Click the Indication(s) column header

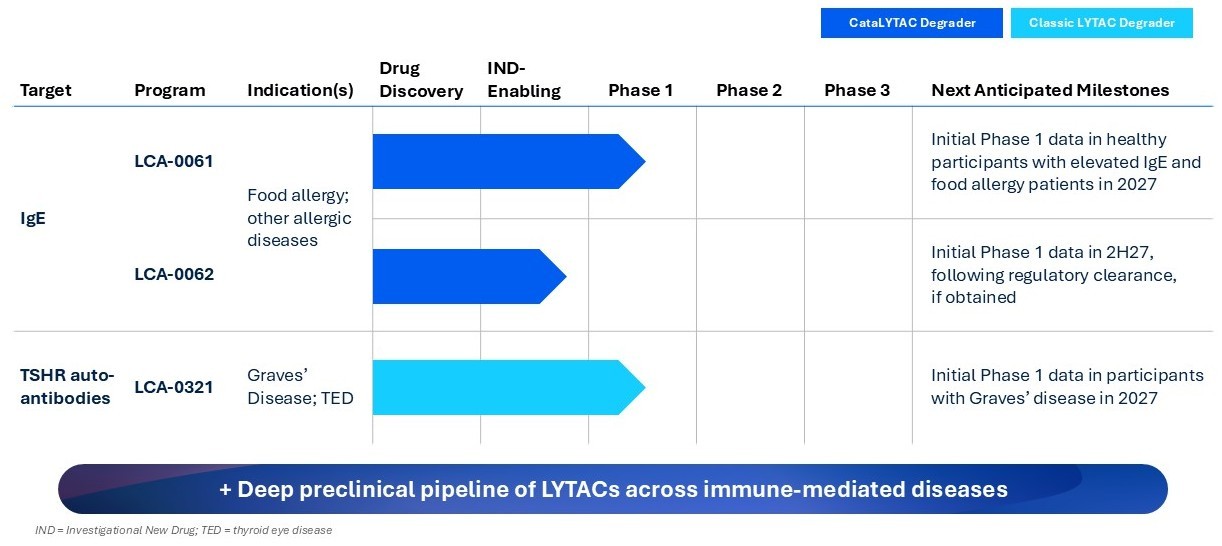[x=300, y=90]
